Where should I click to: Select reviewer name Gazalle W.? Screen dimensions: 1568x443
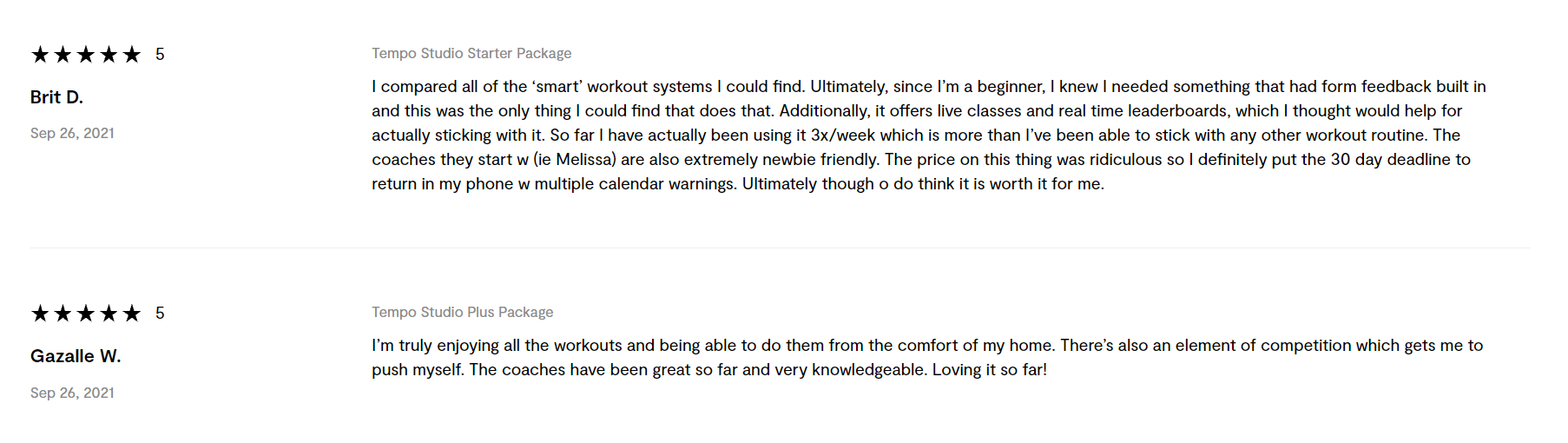76,356
